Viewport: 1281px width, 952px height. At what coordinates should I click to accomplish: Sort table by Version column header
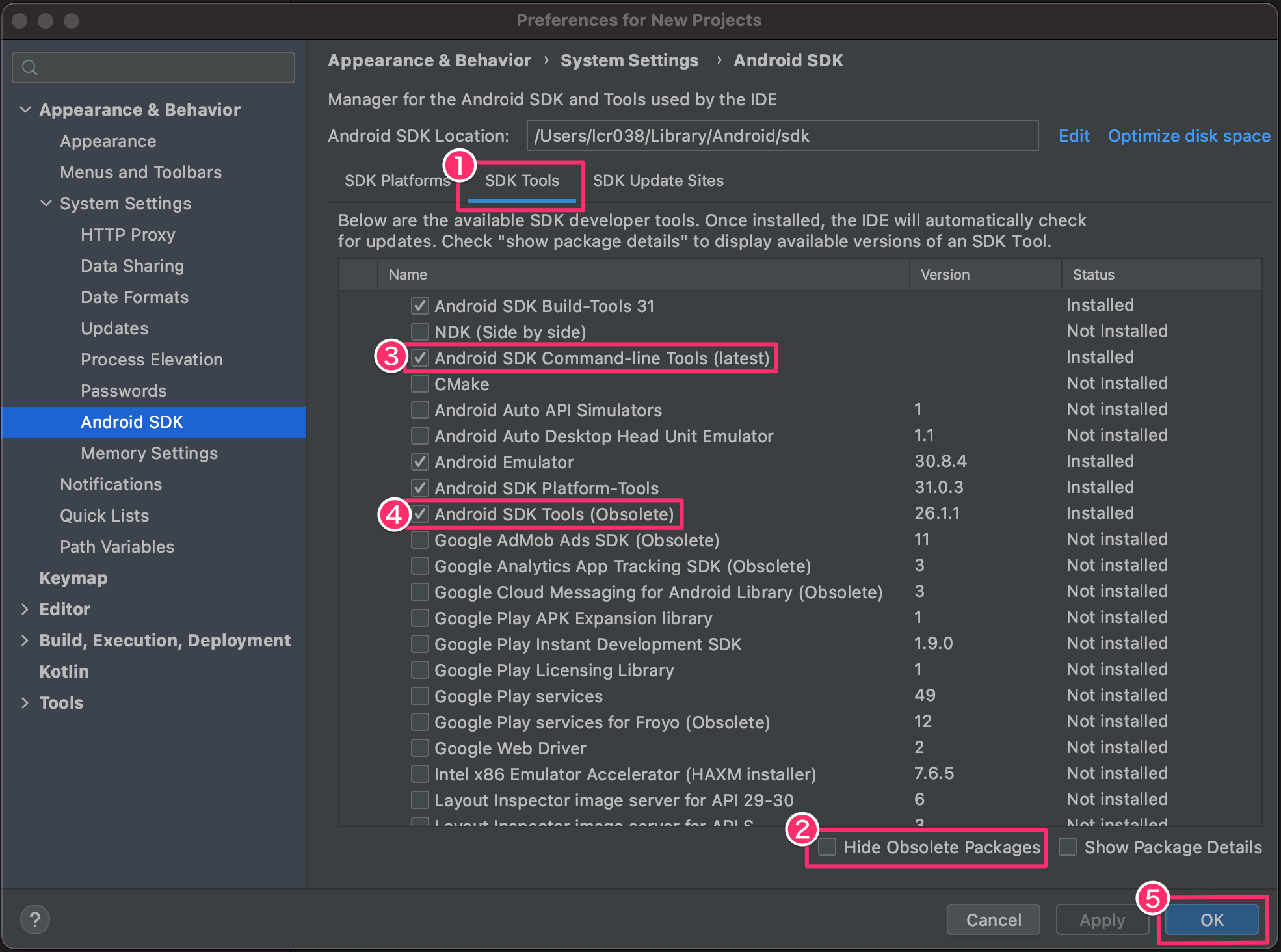click(x=986, y=274)
